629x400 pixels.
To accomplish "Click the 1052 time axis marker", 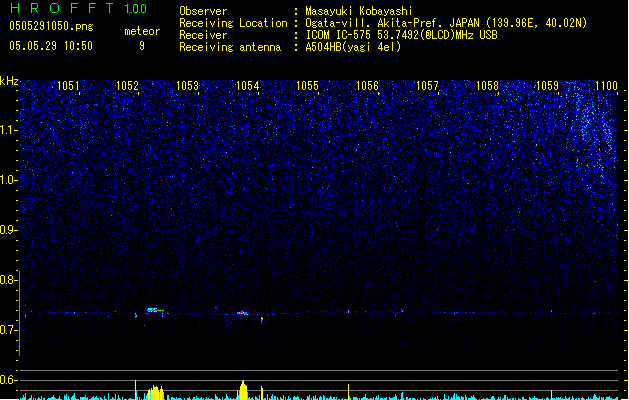I will [x=128, y=85].
